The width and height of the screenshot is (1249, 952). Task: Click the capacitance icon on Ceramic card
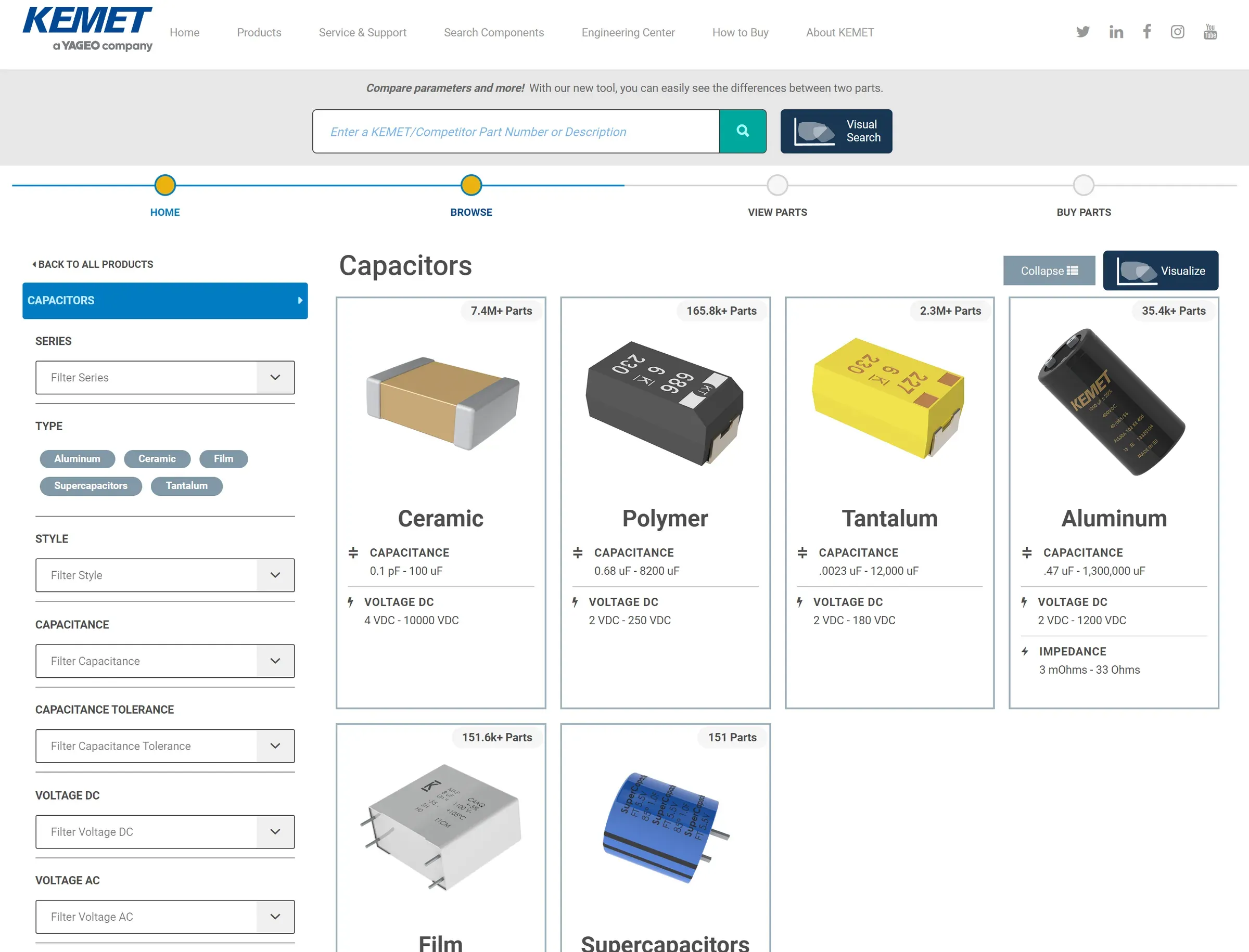click(353, 552)
